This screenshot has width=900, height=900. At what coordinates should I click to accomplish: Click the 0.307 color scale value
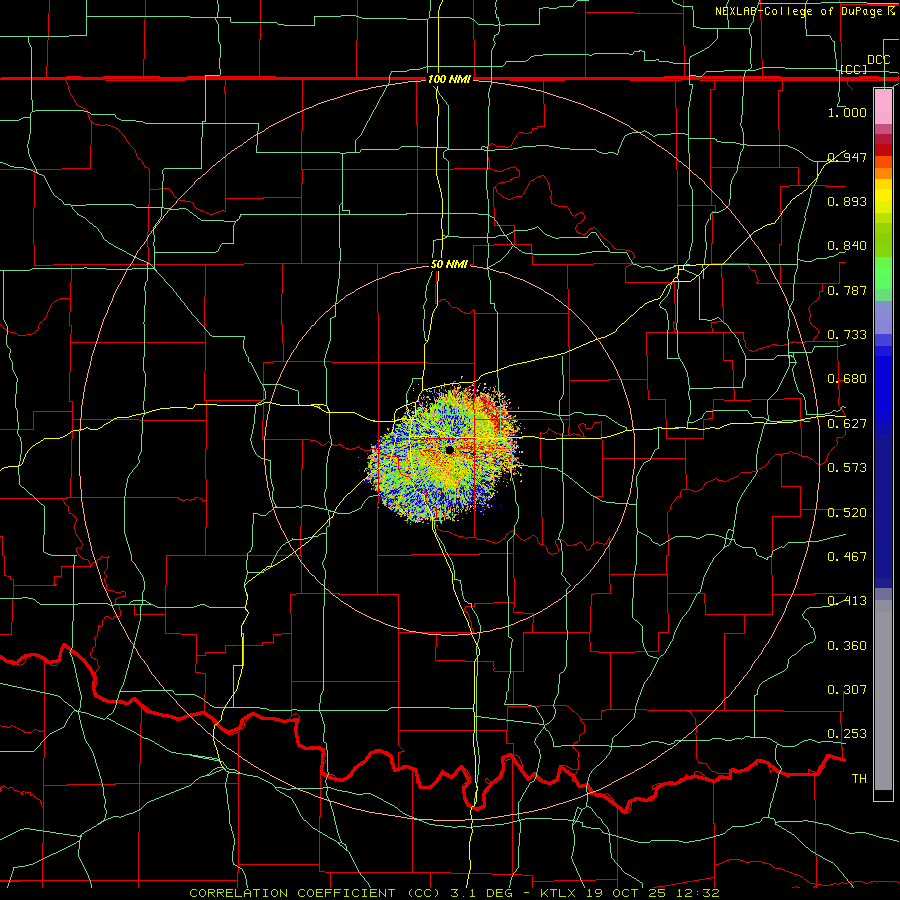coord(847,690)
